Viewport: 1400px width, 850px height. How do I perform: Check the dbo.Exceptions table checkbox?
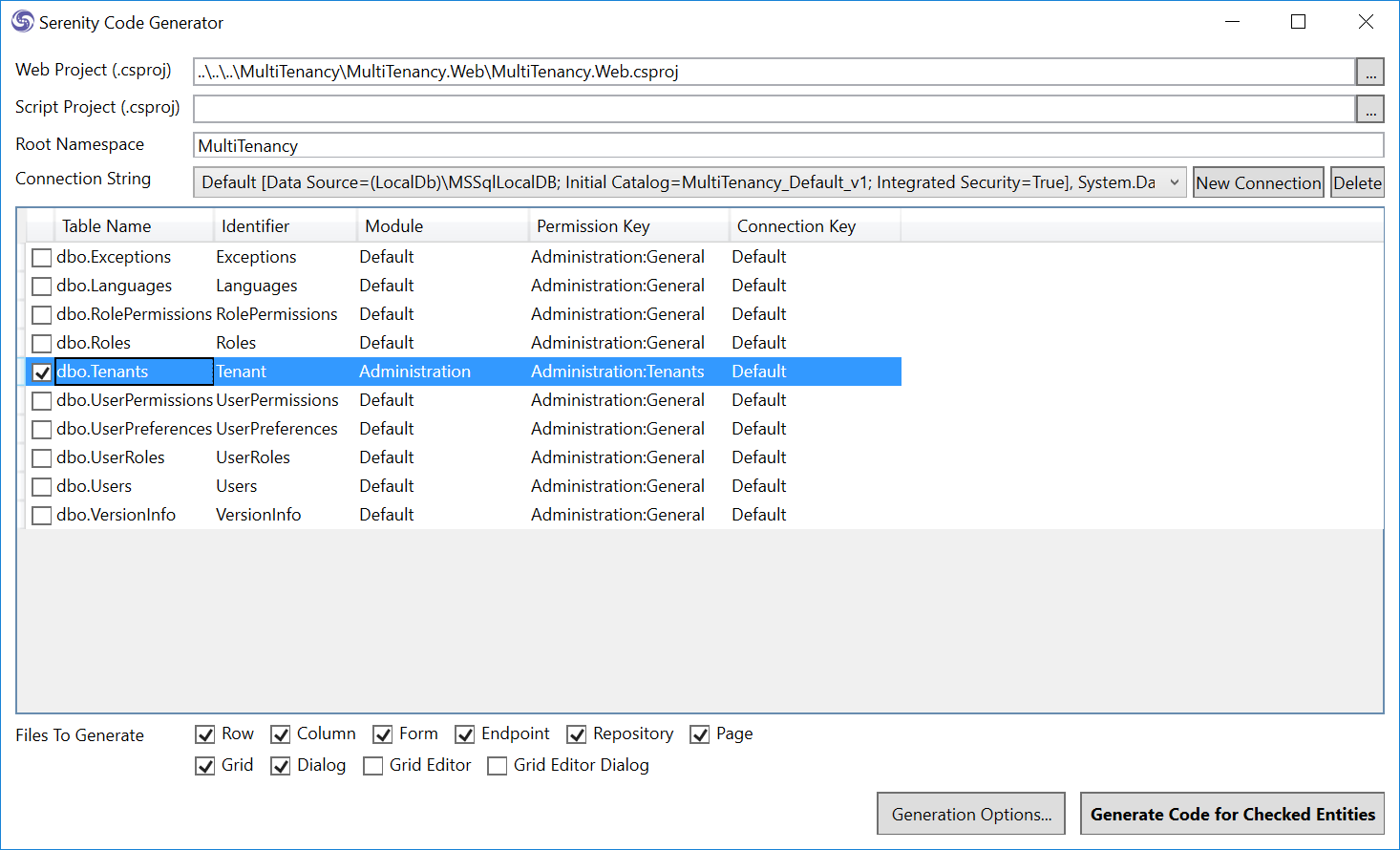42,258
